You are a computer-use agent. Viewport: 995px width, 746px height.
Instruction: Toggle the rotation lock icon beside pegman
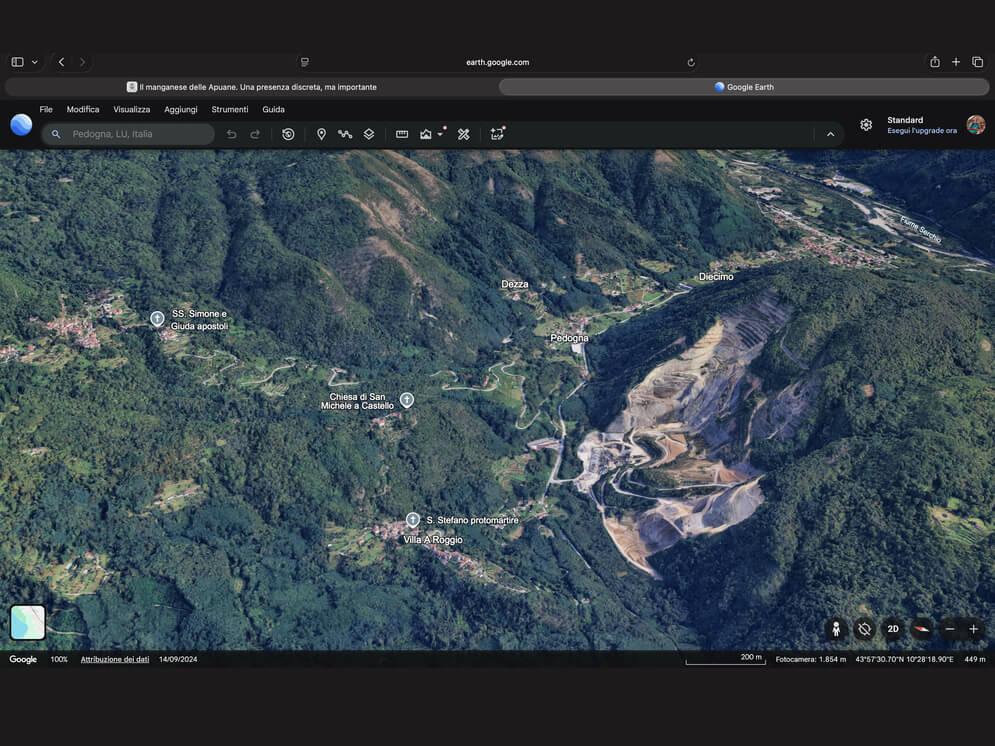coord(864,629)
